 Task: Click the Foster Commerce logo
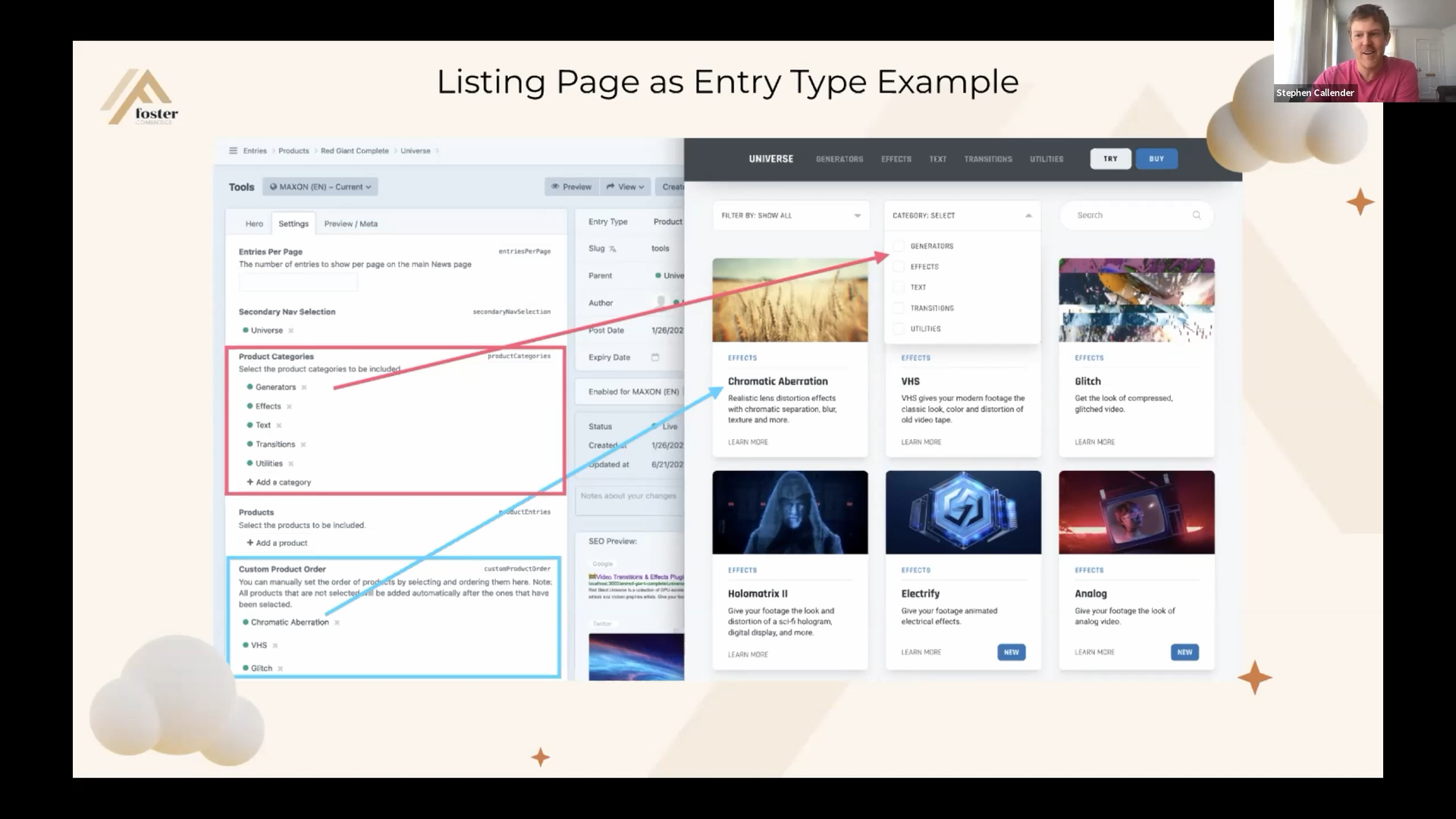point(140,97)
